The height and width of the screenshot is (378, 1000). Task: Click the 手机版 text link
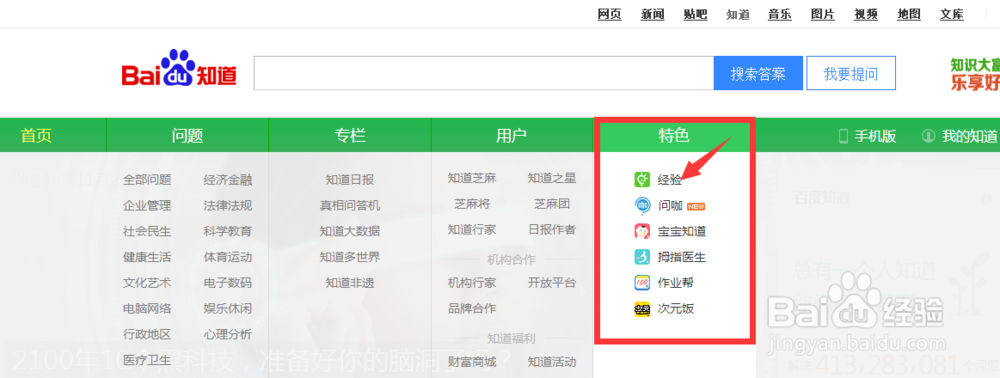point(876,136)
